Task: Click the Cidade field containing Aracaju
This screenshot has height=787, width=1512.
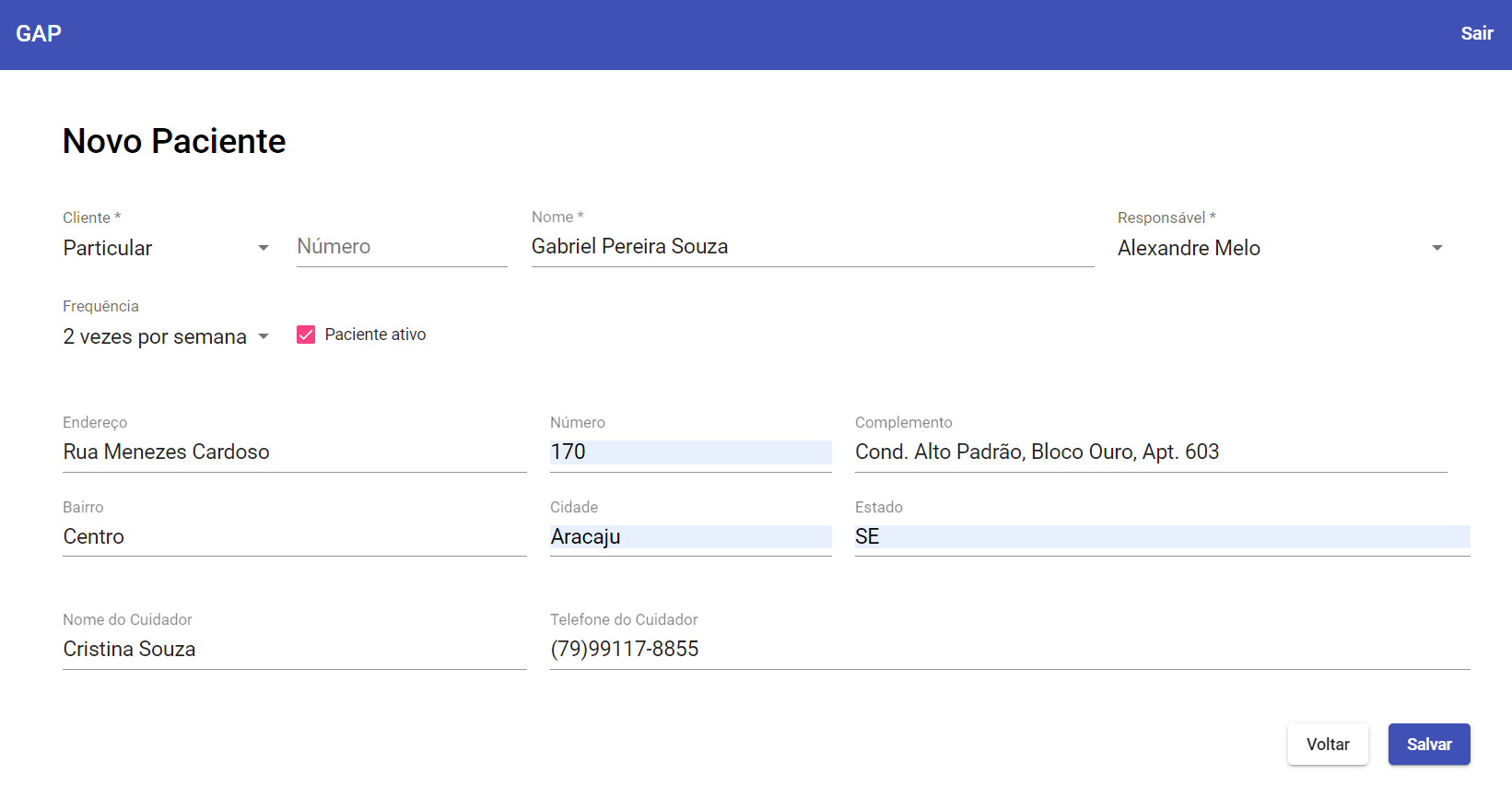Action: (689, 536)
